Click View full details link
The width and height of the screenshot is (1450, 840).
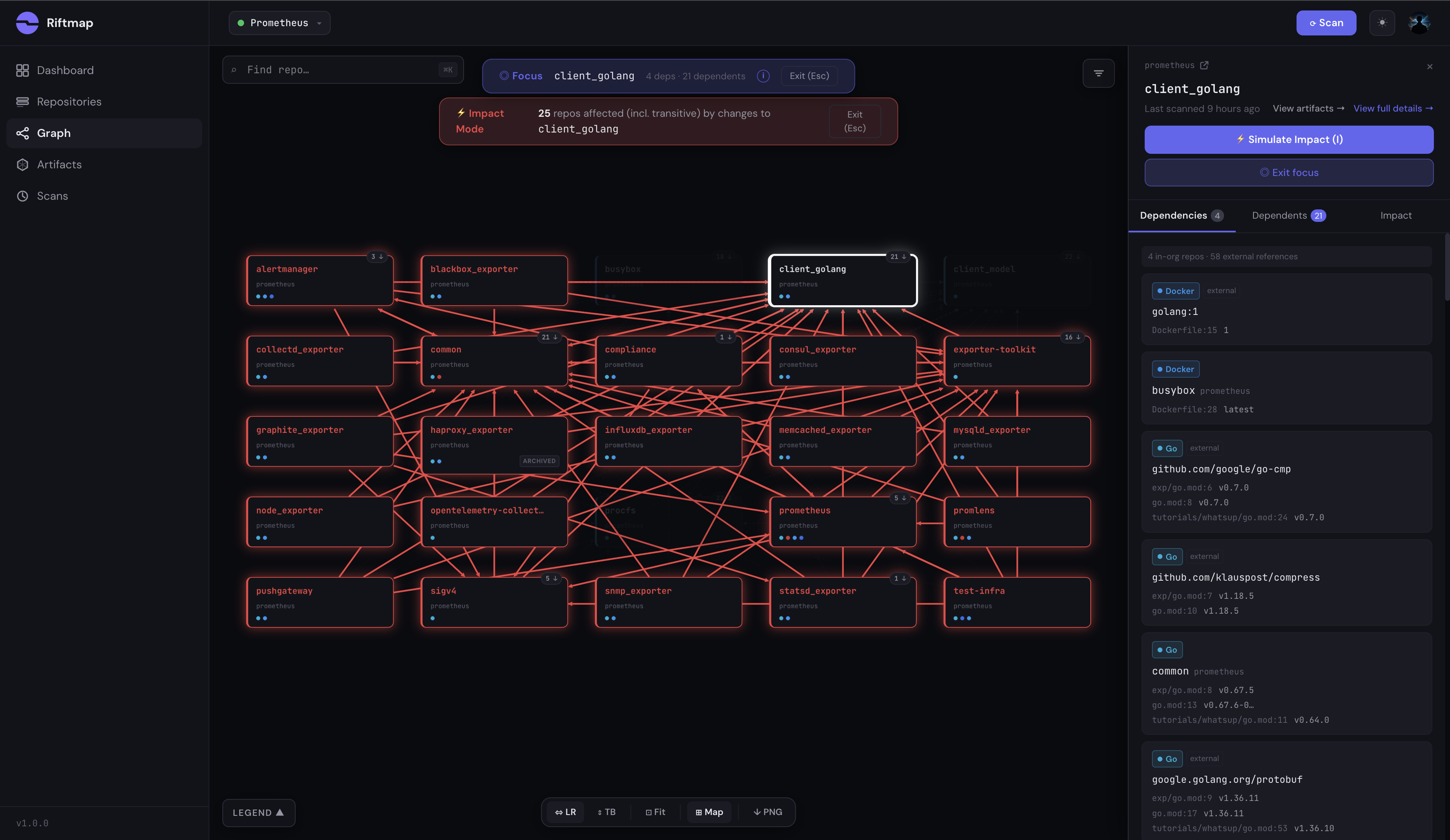pos(1393,109)
